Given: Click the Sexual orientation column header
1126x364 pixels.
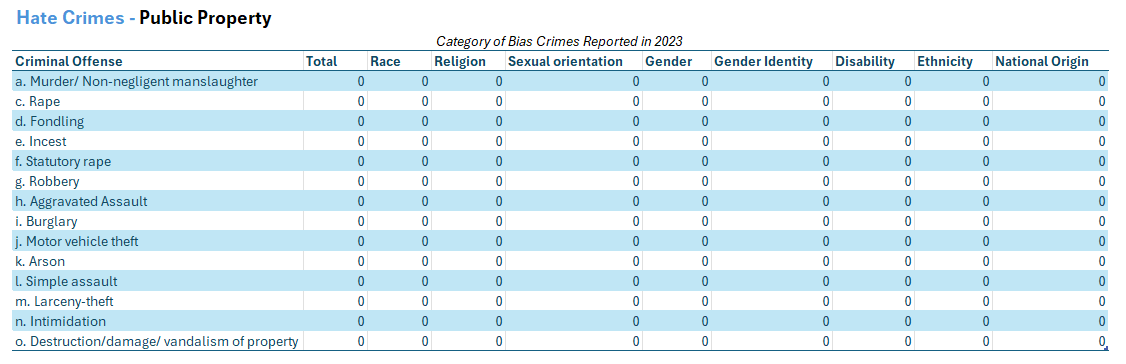Looking at the screenshot, I should (565, 62).
